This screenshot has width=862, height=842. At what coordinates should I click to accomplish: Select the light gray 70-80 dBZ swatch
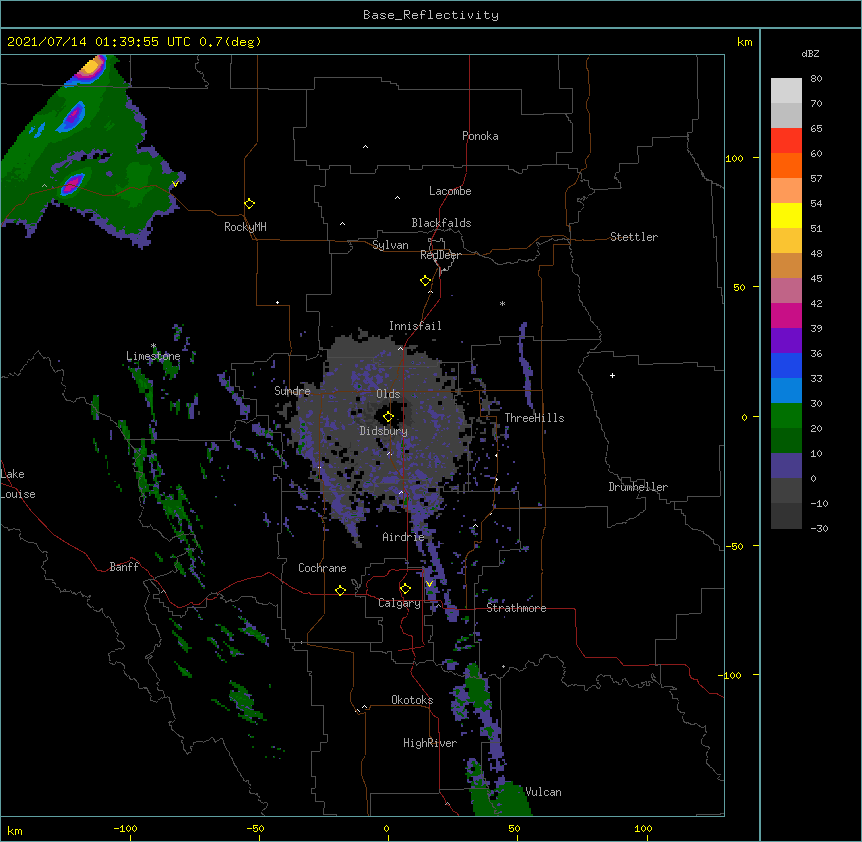(x=786, y=91)
